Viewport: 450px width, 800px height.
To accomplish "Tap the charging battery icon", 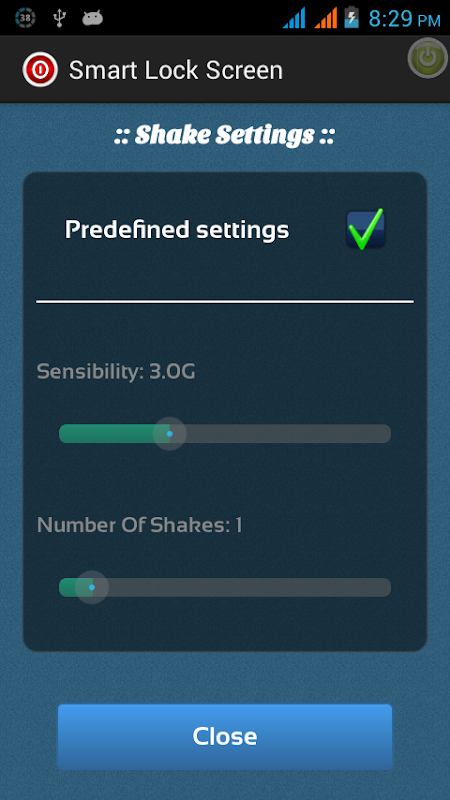I will pyautogui.click(x=352, y=17).
